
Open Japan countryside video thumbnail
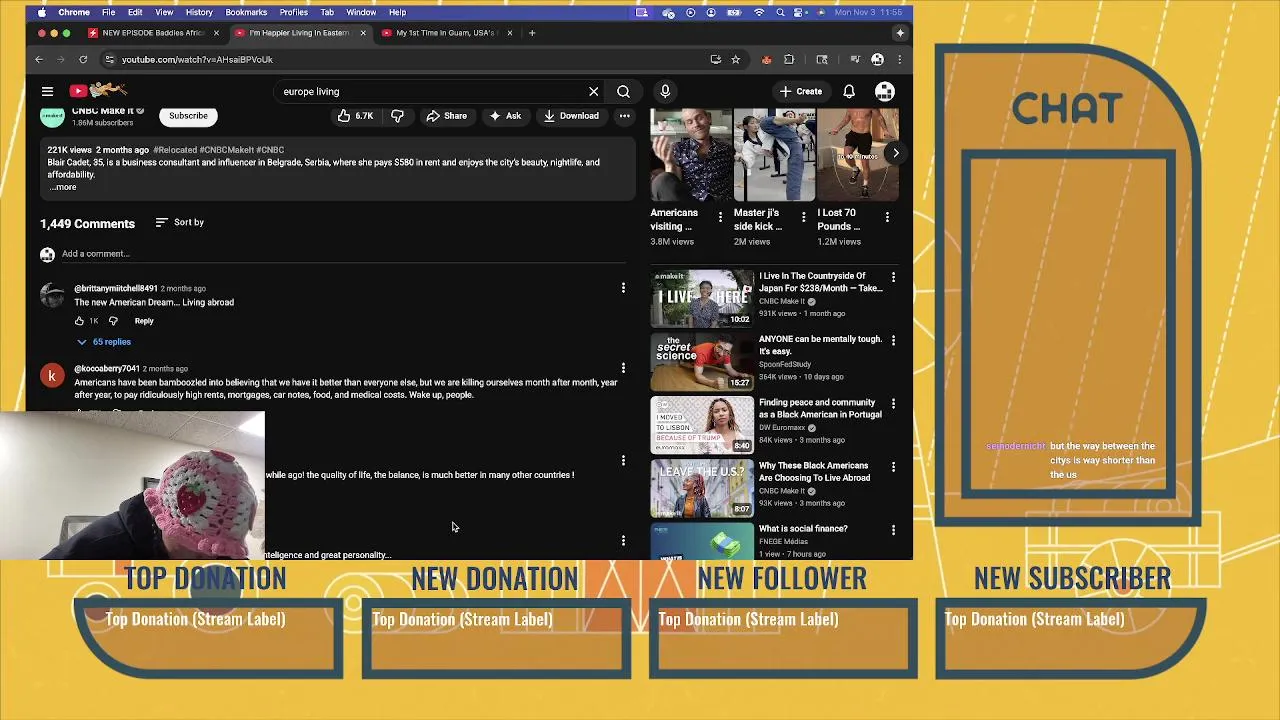[x=702, y=298]
